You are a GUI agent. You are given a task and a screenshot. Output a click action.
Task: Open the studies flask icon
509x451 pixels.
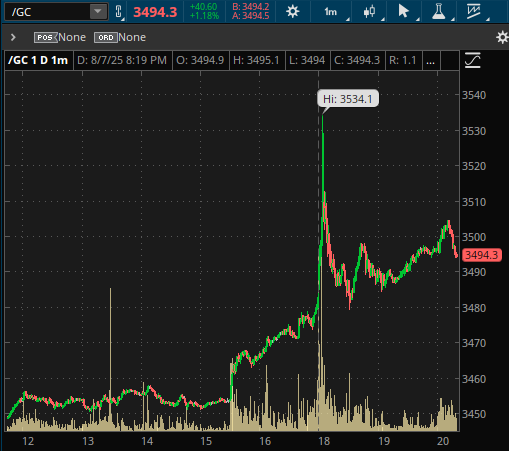pos(439,12)
